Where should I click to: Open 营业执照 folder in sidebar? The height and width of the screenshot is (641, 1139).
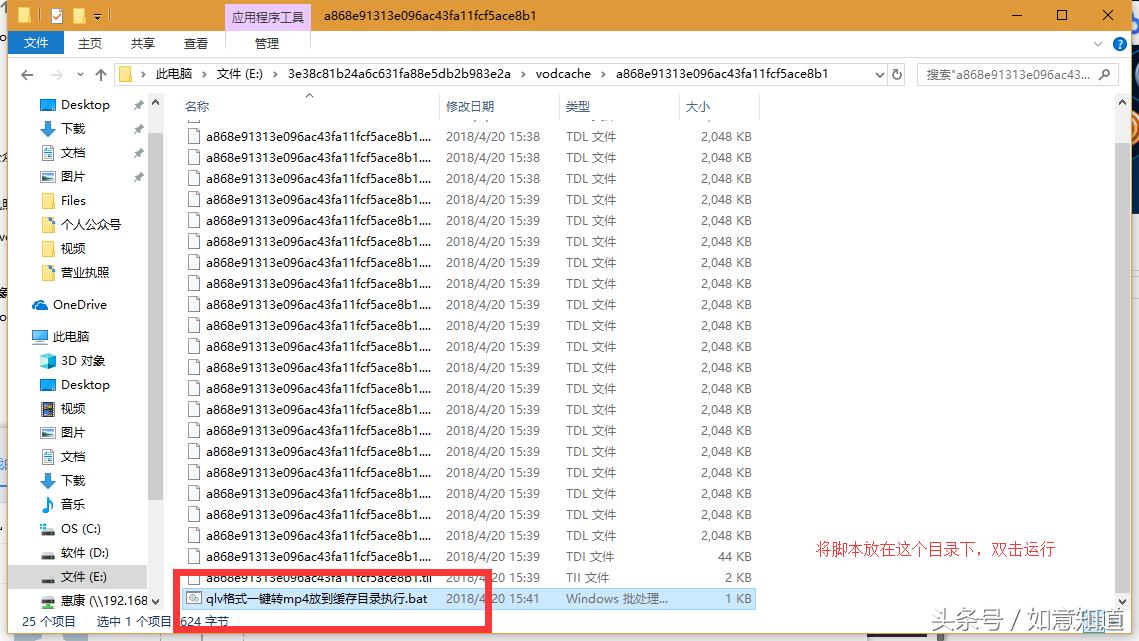point(84,273)
